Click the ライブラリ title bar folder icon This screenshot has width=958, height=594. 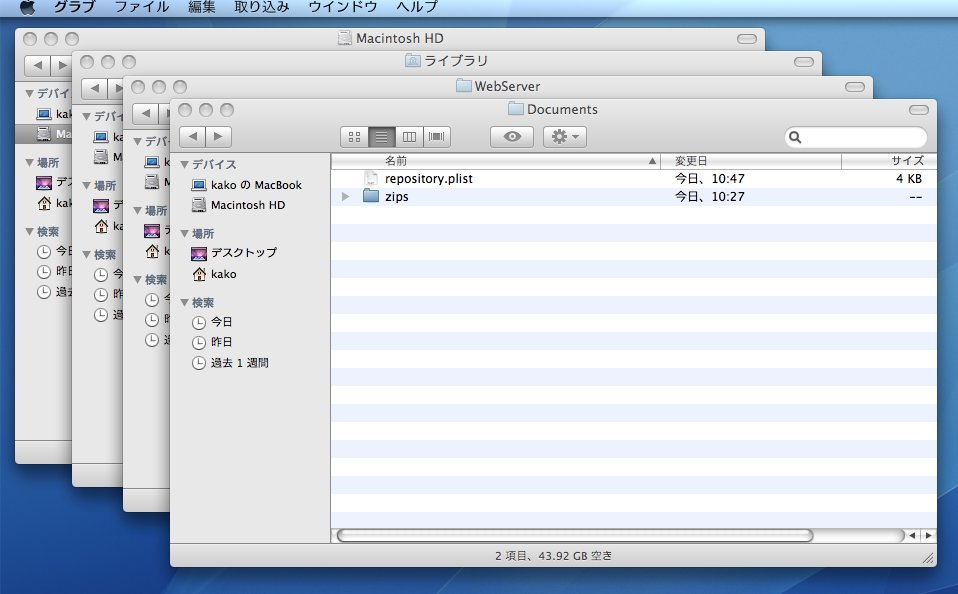pos(412,60)
